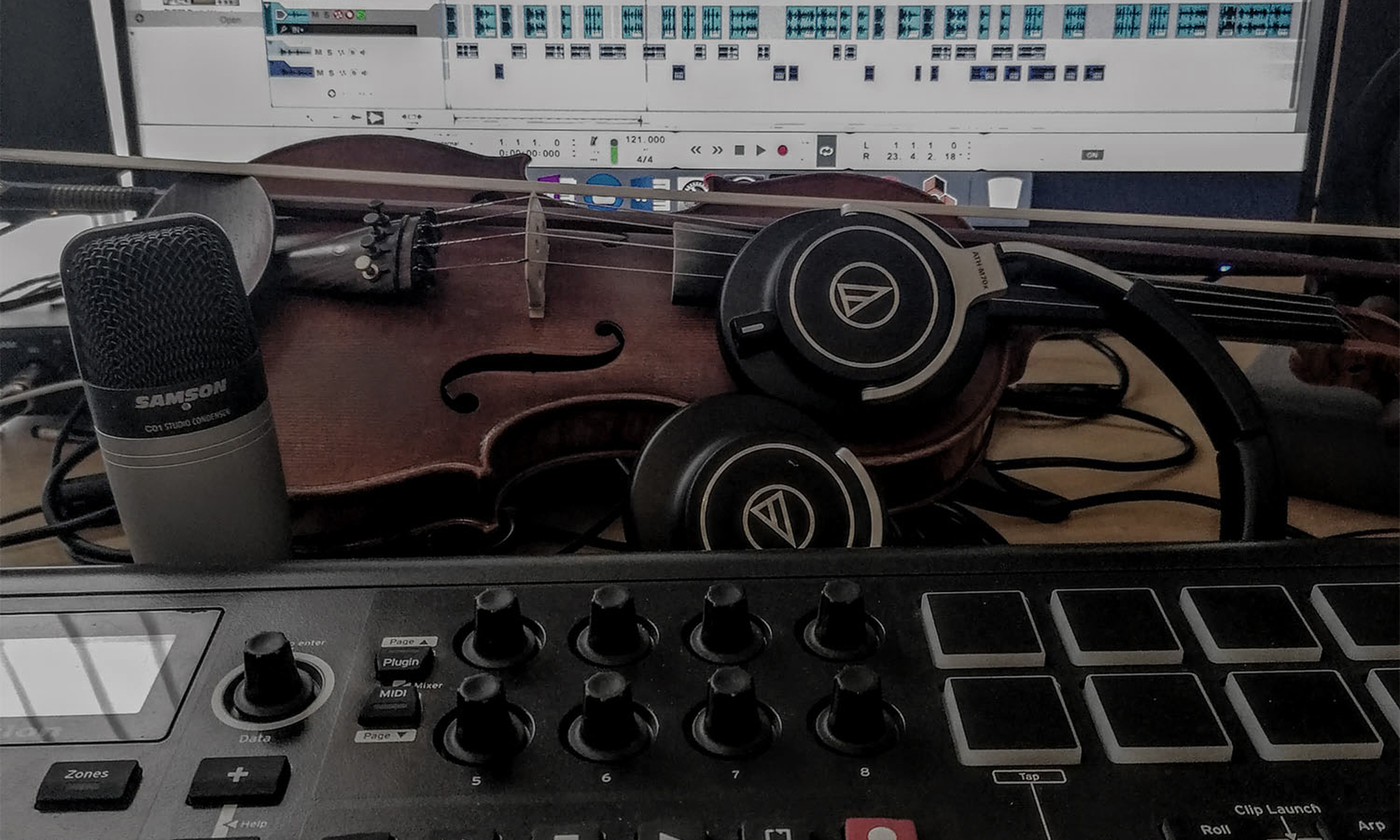Click the Rewind transport button
Image resolution: width=1400 pixels, height=840 pixels.
coord(696,150)
